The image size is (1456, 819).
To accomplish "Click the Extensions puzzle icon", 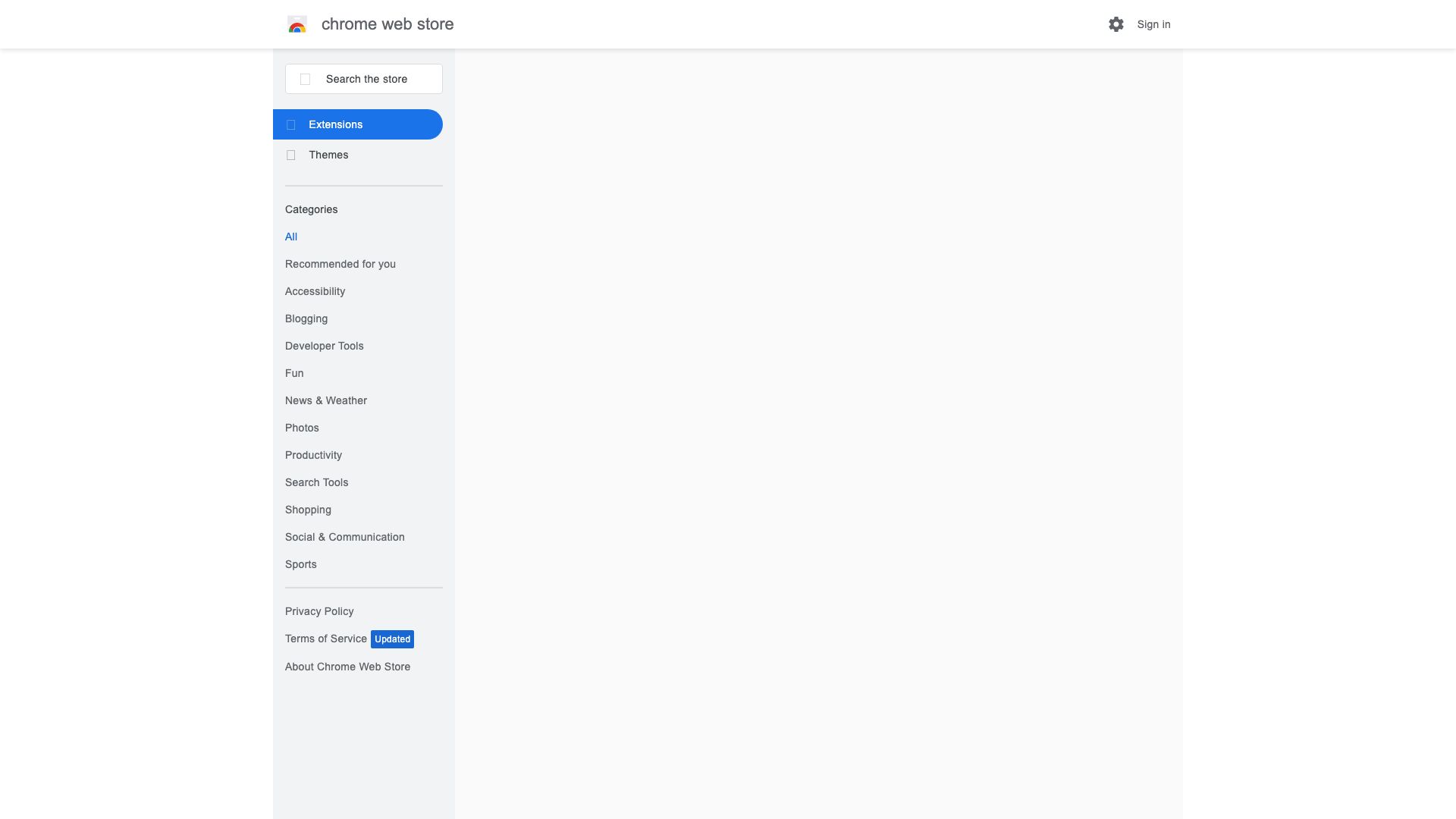I will point(290,124).
